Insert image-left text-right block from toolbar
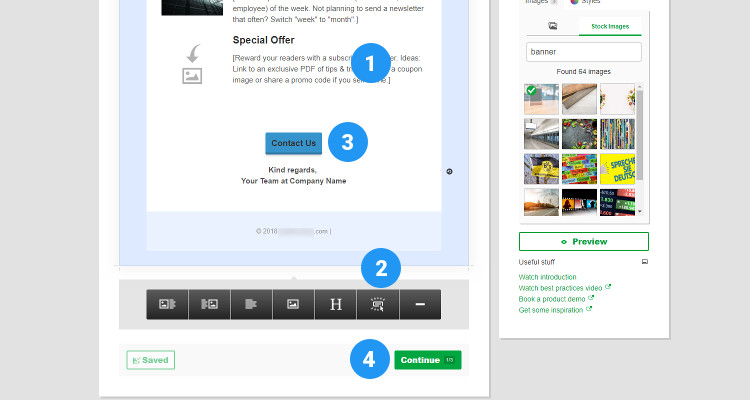 [167, 304]
